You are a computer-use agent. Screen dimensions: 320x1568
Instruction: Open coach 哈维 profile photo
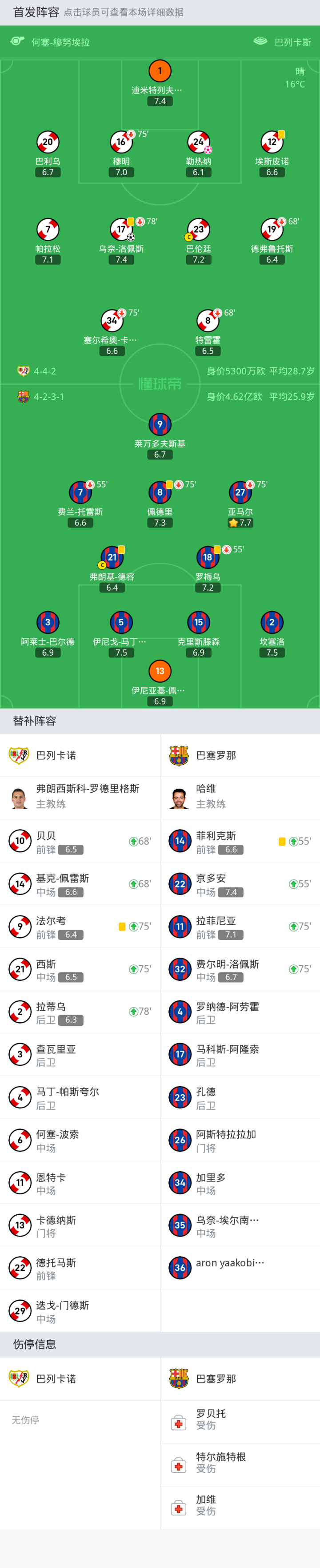coord(179,797)
